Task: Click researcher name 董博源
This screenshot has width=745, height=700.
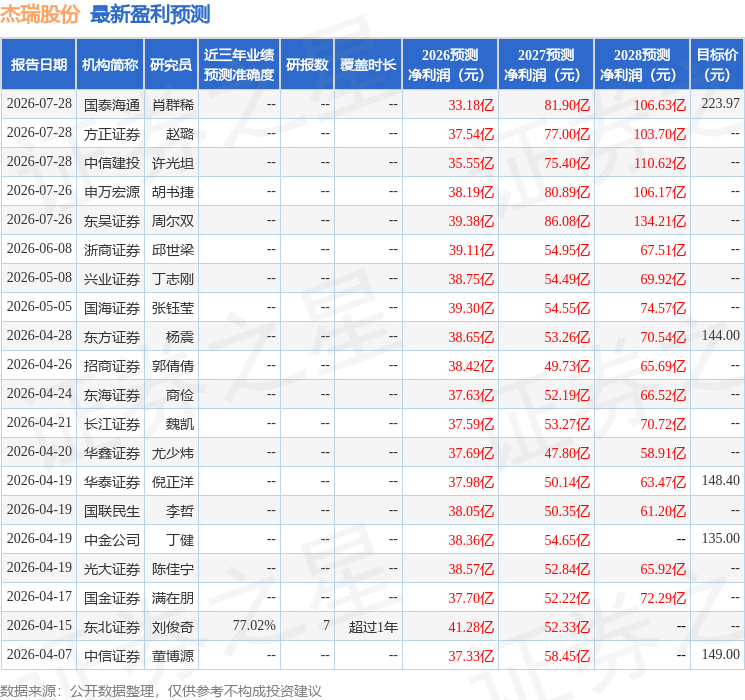Action: (x=173, y=656)
